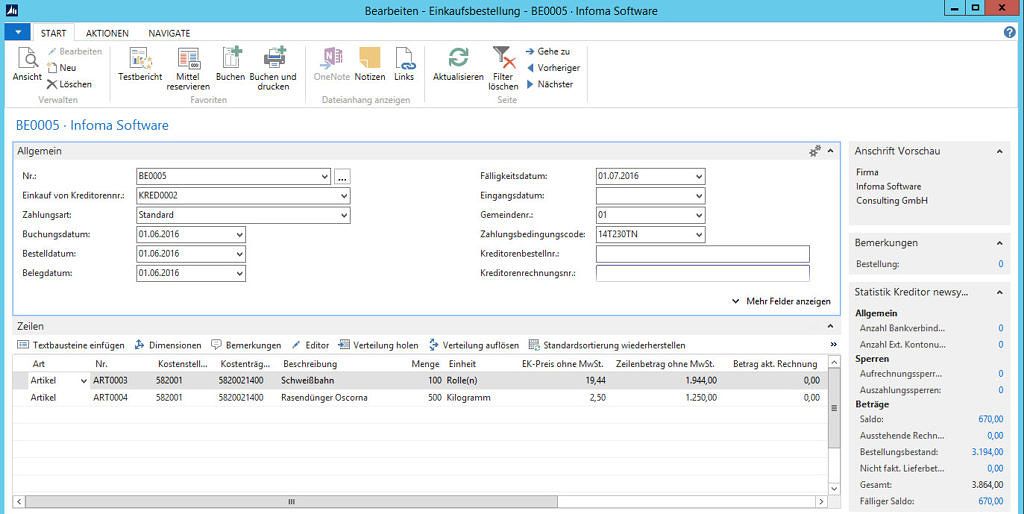
Task: Select the ART0003 cell
Action: [x=121, y=381]
